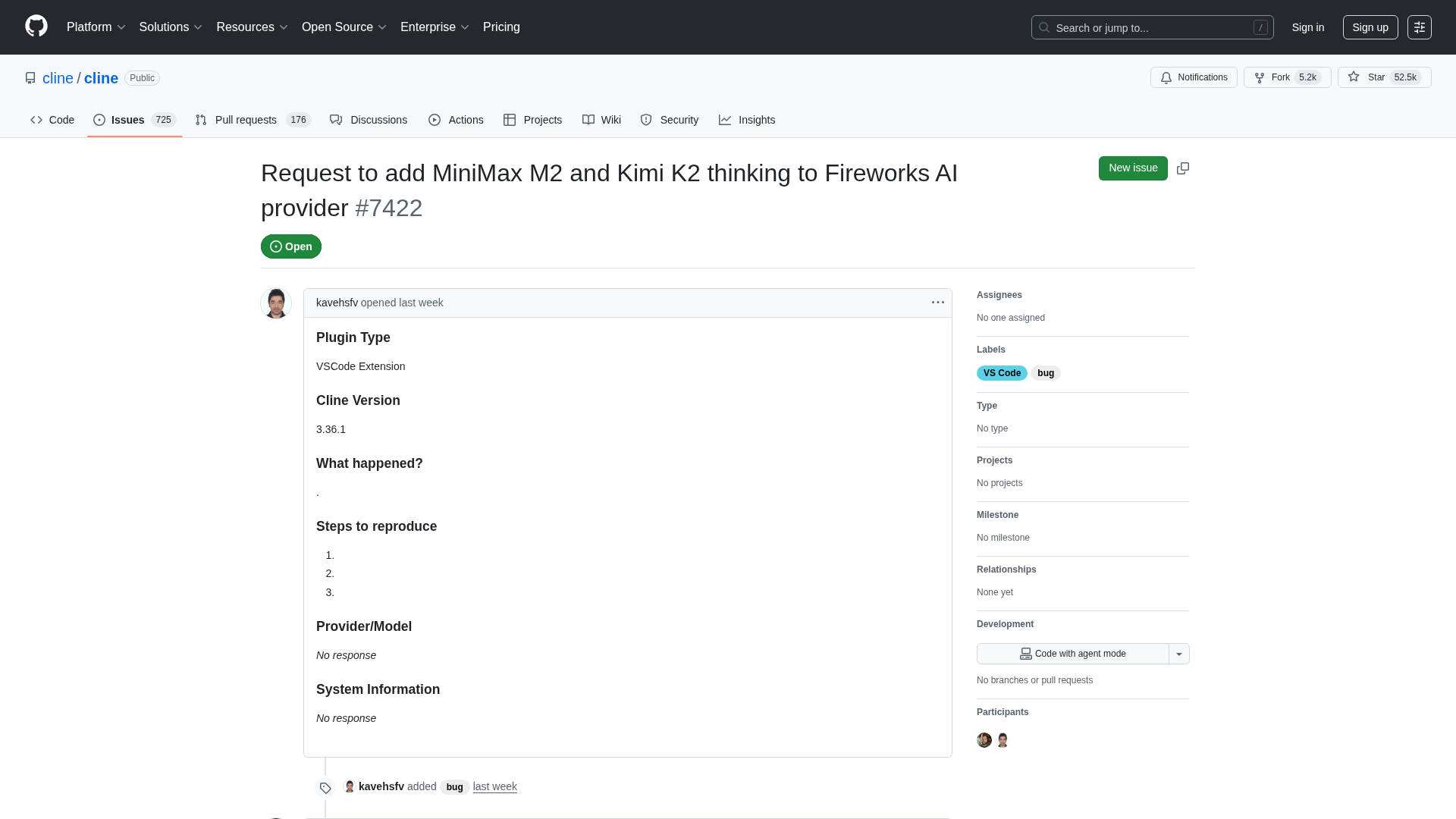This screenshot has height=819, width=1456.
Task: Click kavehsfv's avatar beside the issue
Action: (x=276, y=303)
